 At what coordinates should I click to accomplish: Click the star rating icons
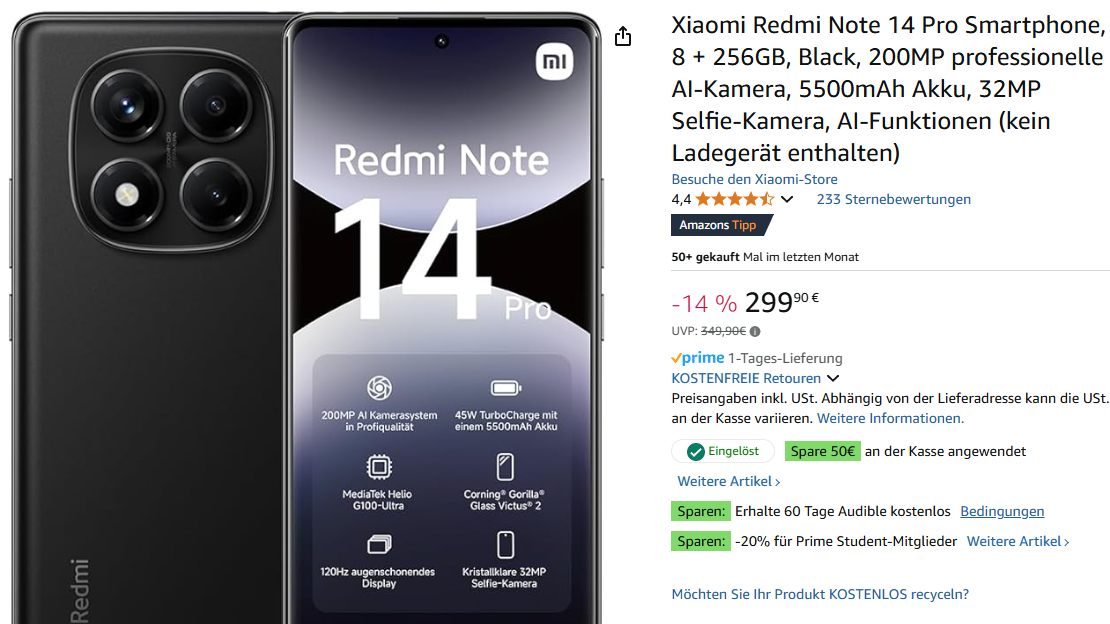[735, 200]
